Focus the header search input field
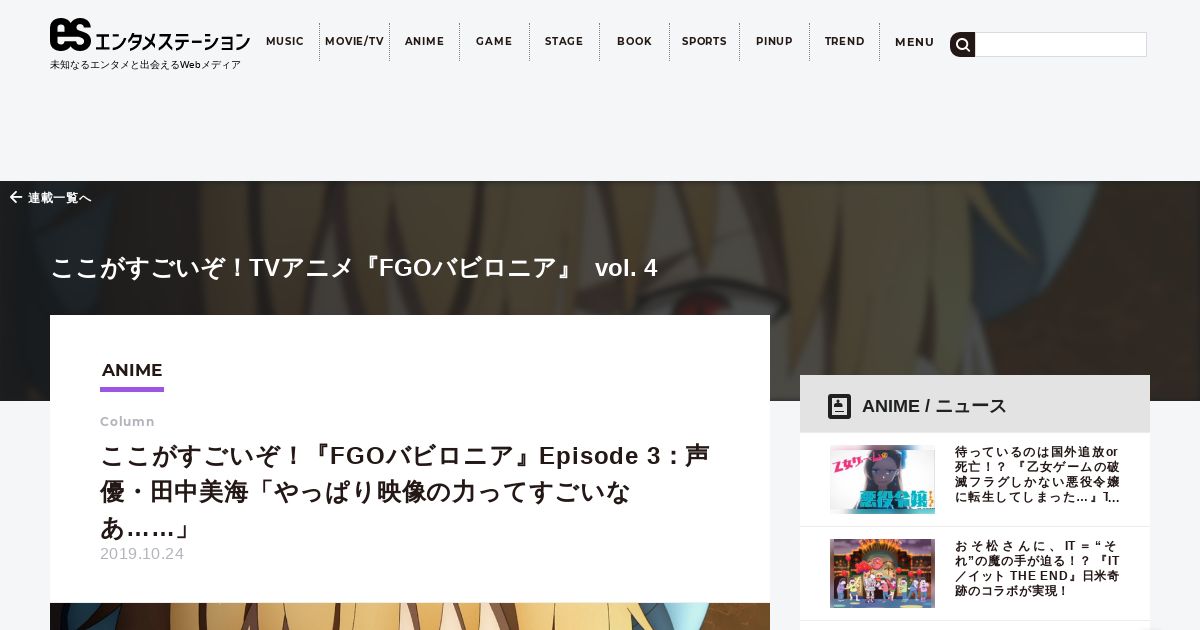 coord(1060,44)
